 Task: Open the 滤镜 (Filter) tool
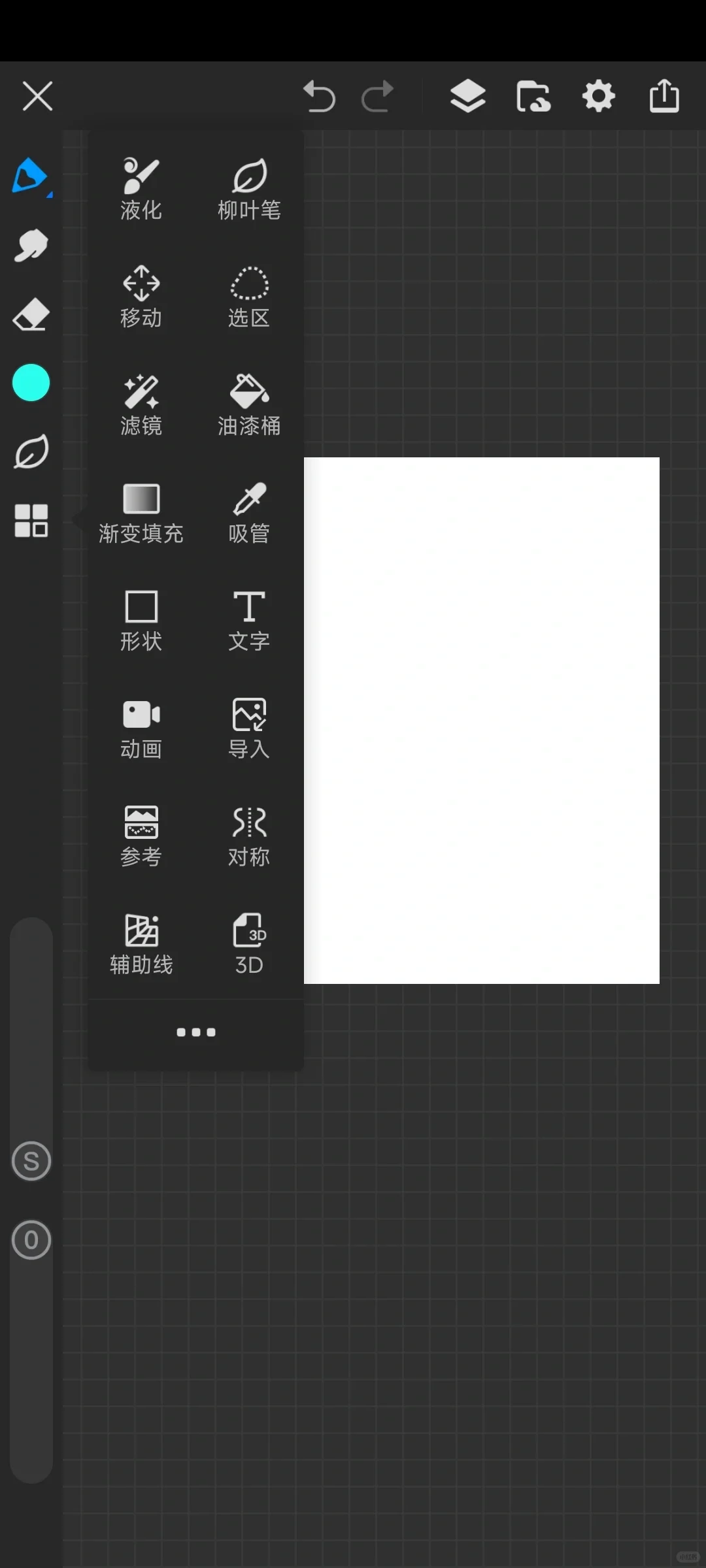[141, 404]
